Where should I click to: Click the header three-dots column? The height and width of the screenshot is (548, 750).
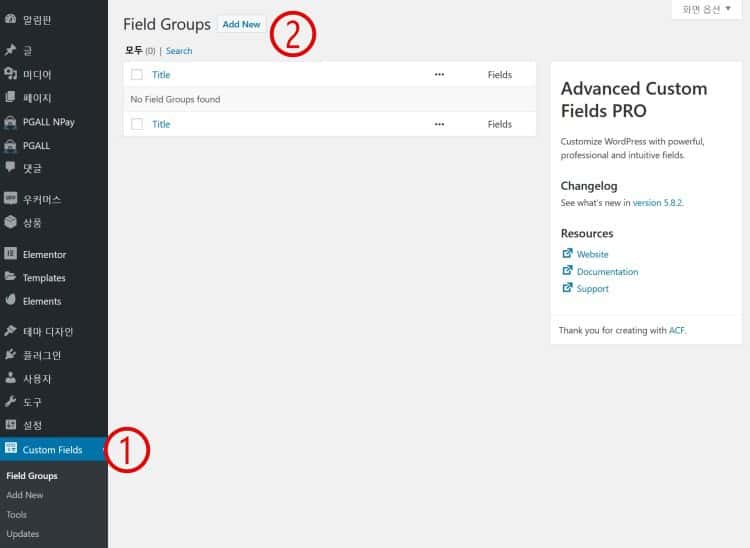[x=439, y=75]
